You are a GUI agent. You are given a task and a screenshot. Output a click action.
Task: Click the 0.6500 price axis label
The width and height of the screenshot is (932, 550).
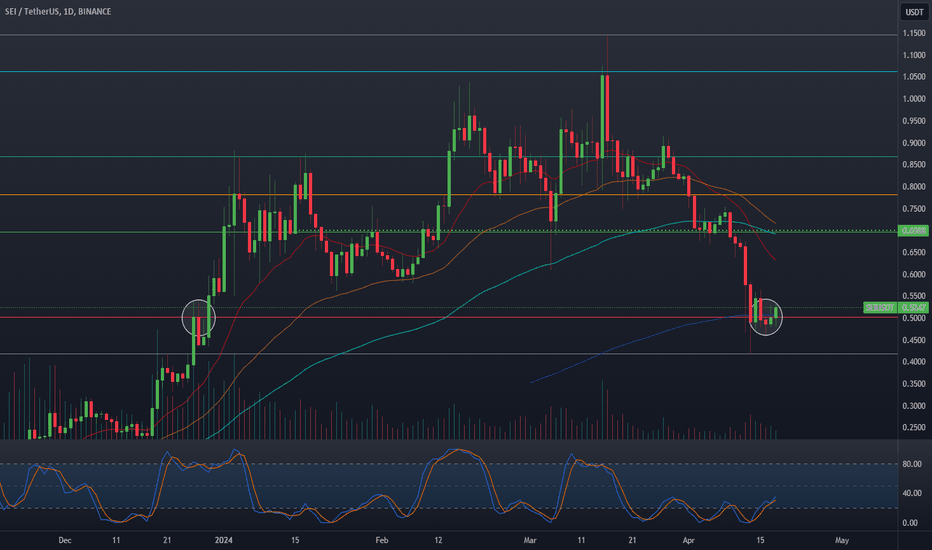pyautogui.click(x=914, y=253)
